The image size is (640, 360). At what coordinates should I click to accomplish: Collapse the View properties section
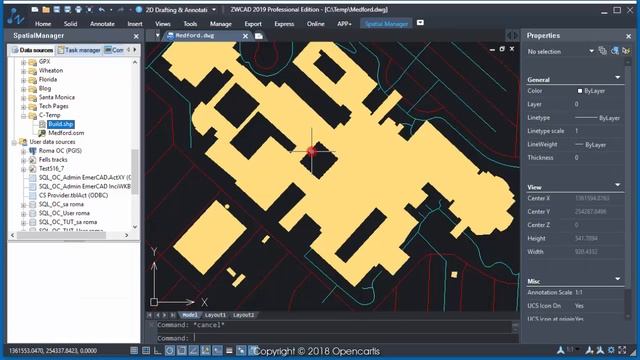click(618, 185)
